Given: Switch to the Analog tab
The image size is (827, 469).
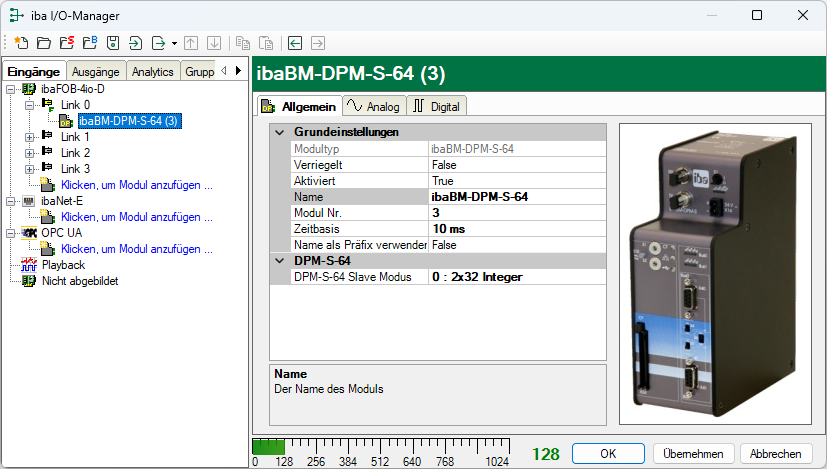Looking at the screenshot, I should 372,107.
